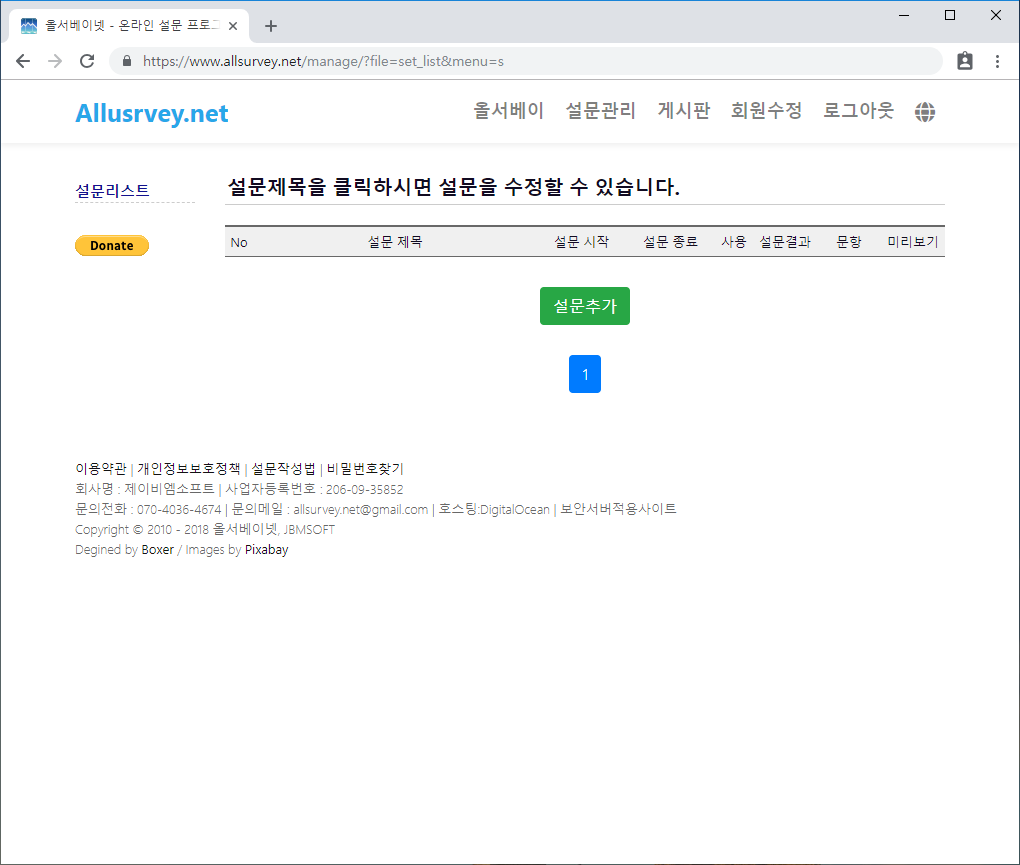Image resolution: width=1020 pixels, height=865 pixels.
Task: Click the globe language icon
Action: point(925,112)
